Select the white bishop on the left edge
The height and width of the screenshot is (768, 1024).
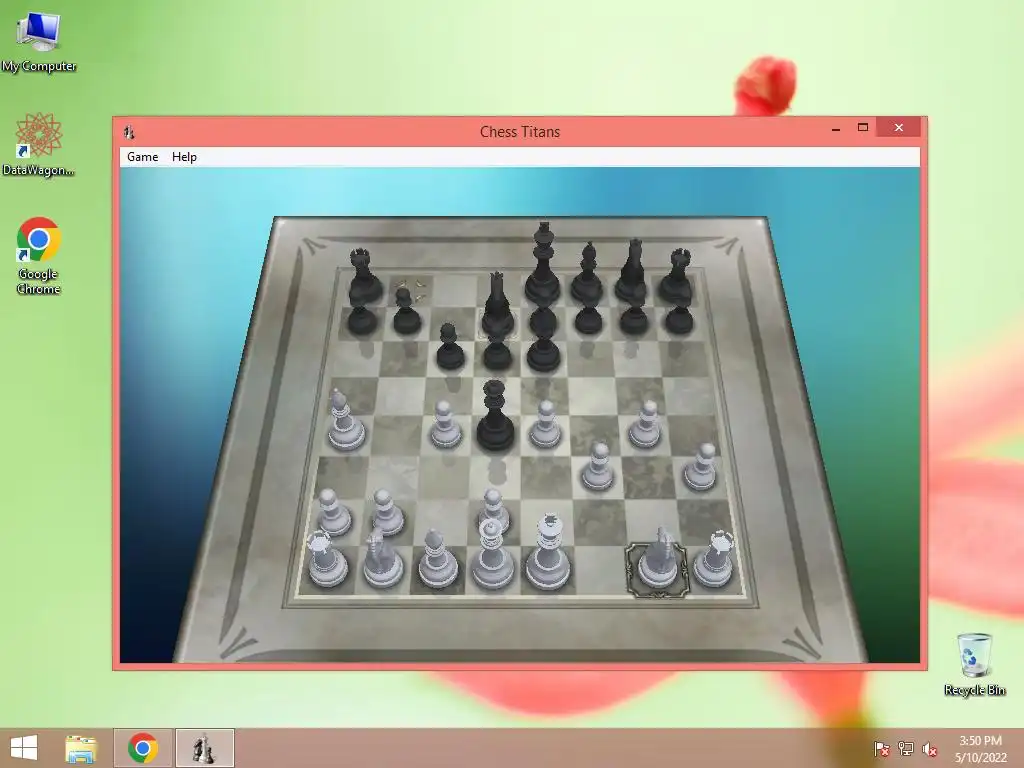pyautogui.click(x=345, y=421)
